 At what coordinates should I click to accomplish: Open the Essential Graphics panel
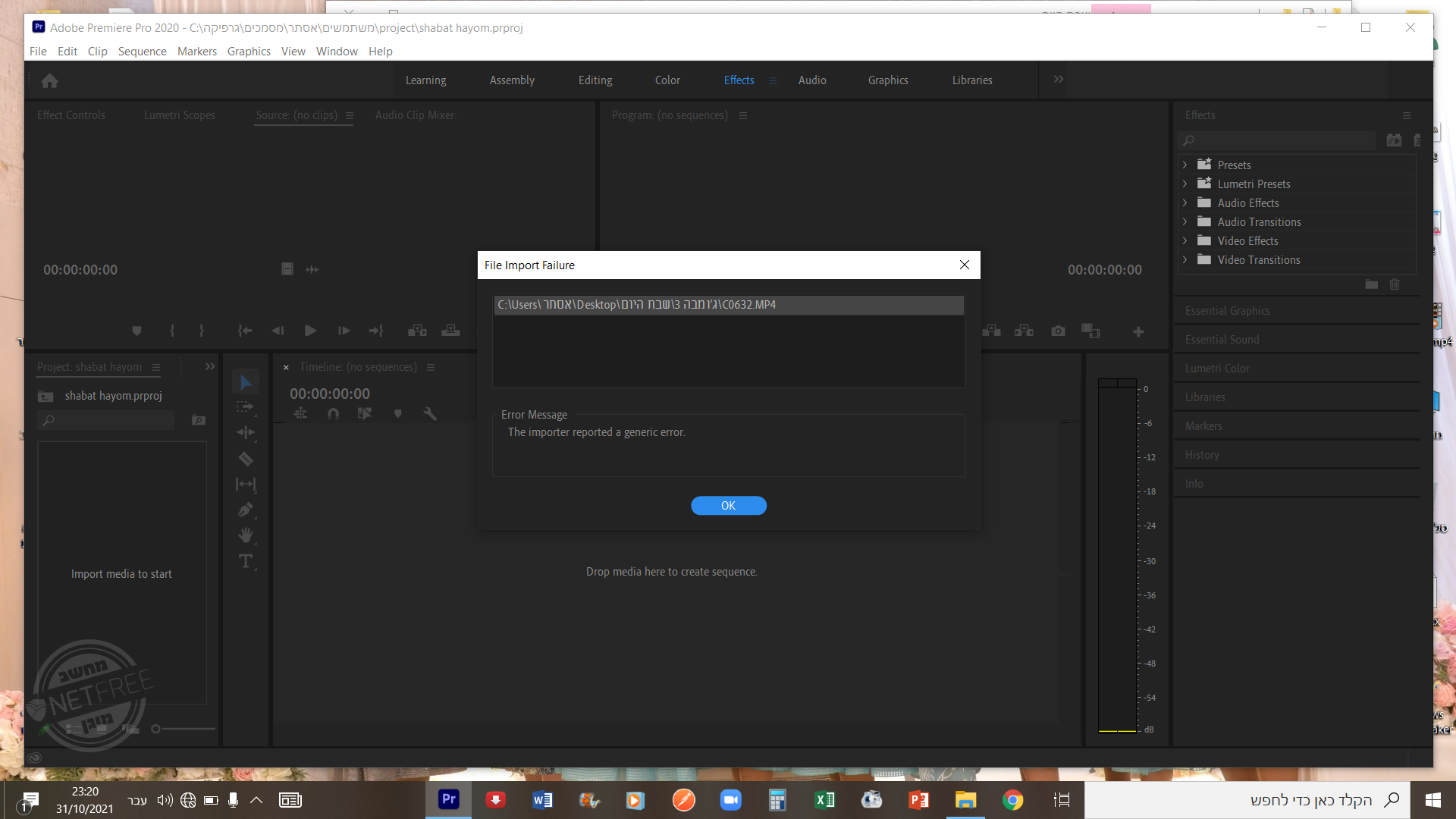(1227, 311)
